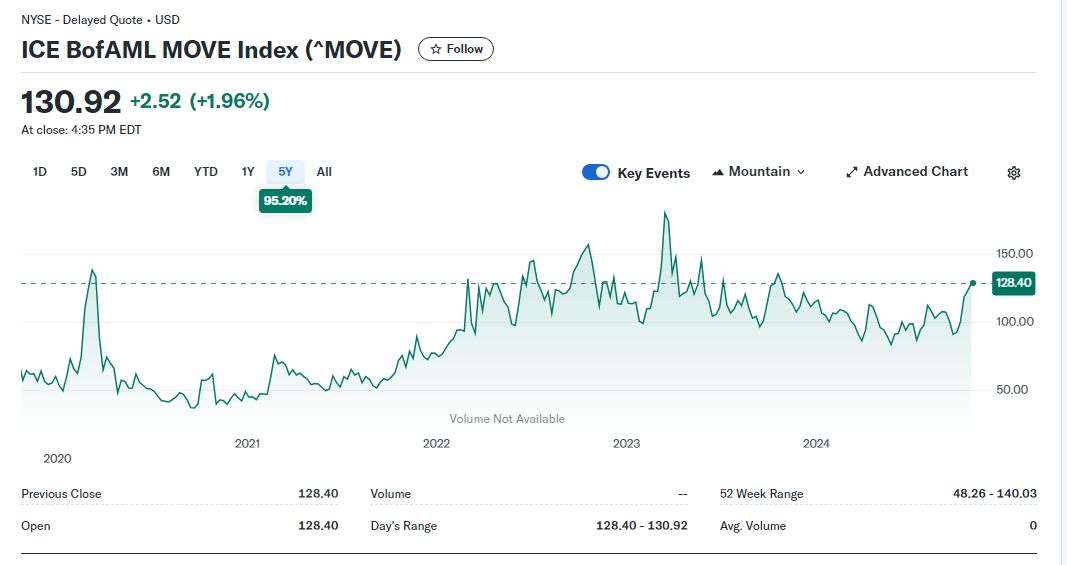1067x565 pixels.
Task: Click the 2023 spike peak on chart
Action: coord(665,213)
